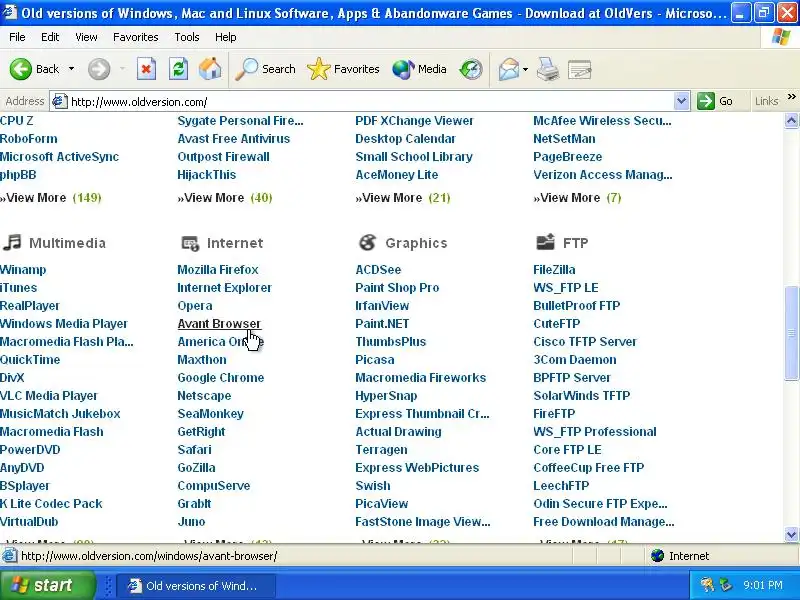Open the VLC Media Player link

[48, 395]
